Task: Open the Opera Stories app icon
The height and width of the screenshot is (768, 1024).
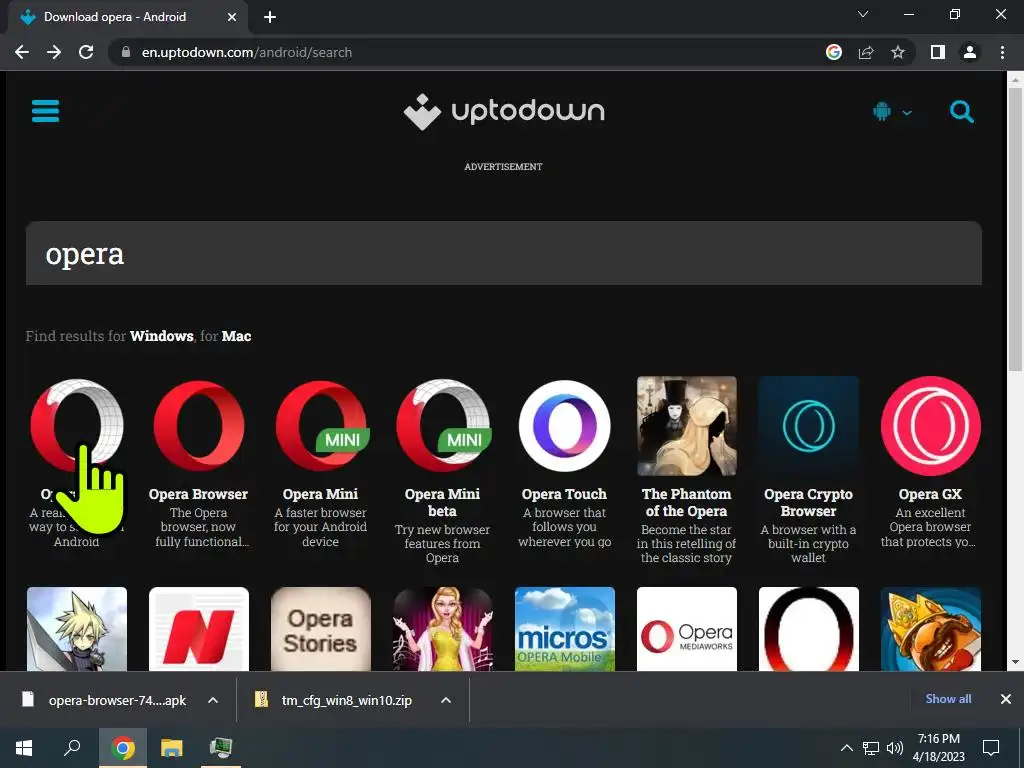Action: [321, 629]
